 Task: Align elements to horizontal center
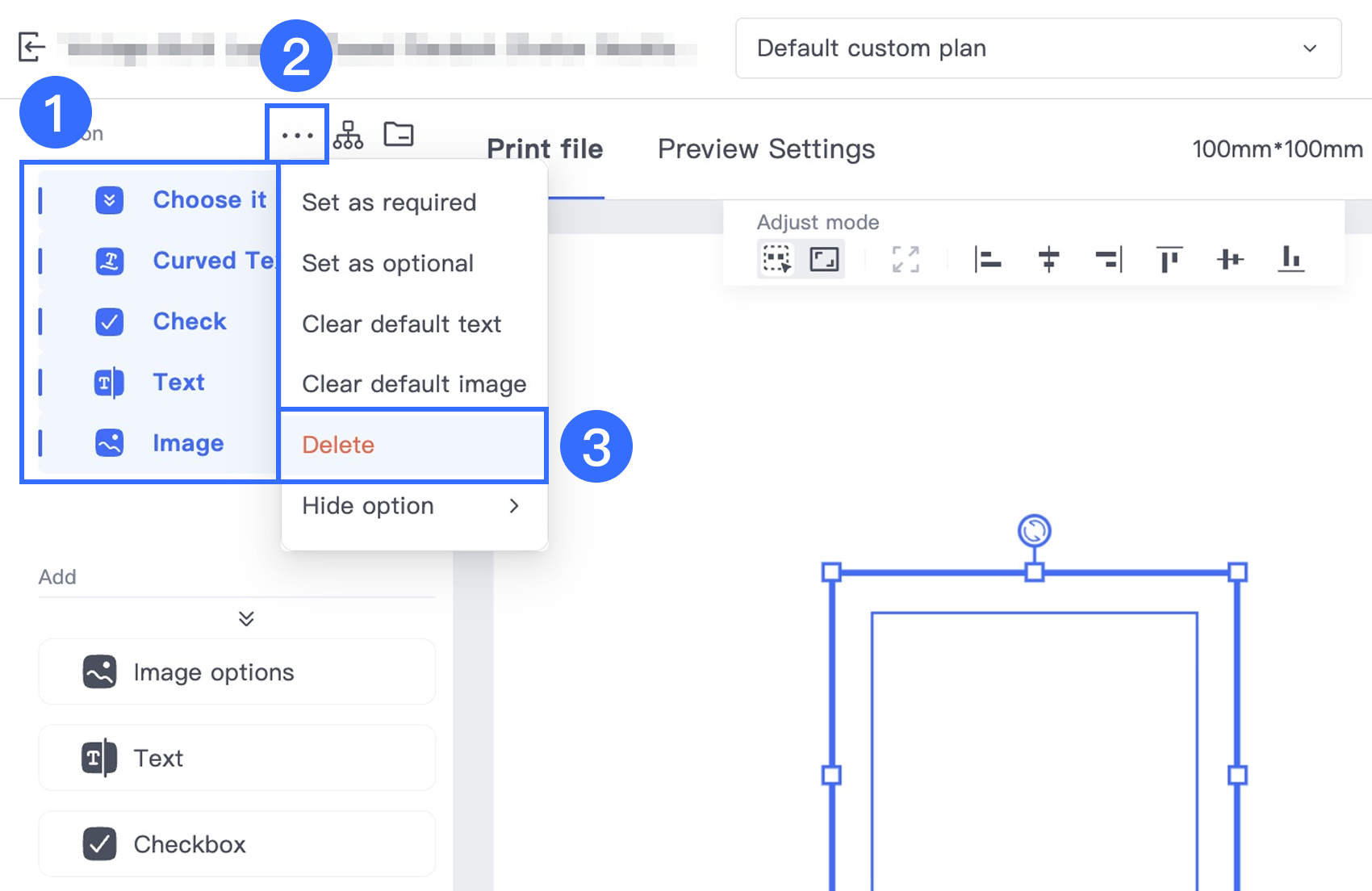pos(1048,259)
